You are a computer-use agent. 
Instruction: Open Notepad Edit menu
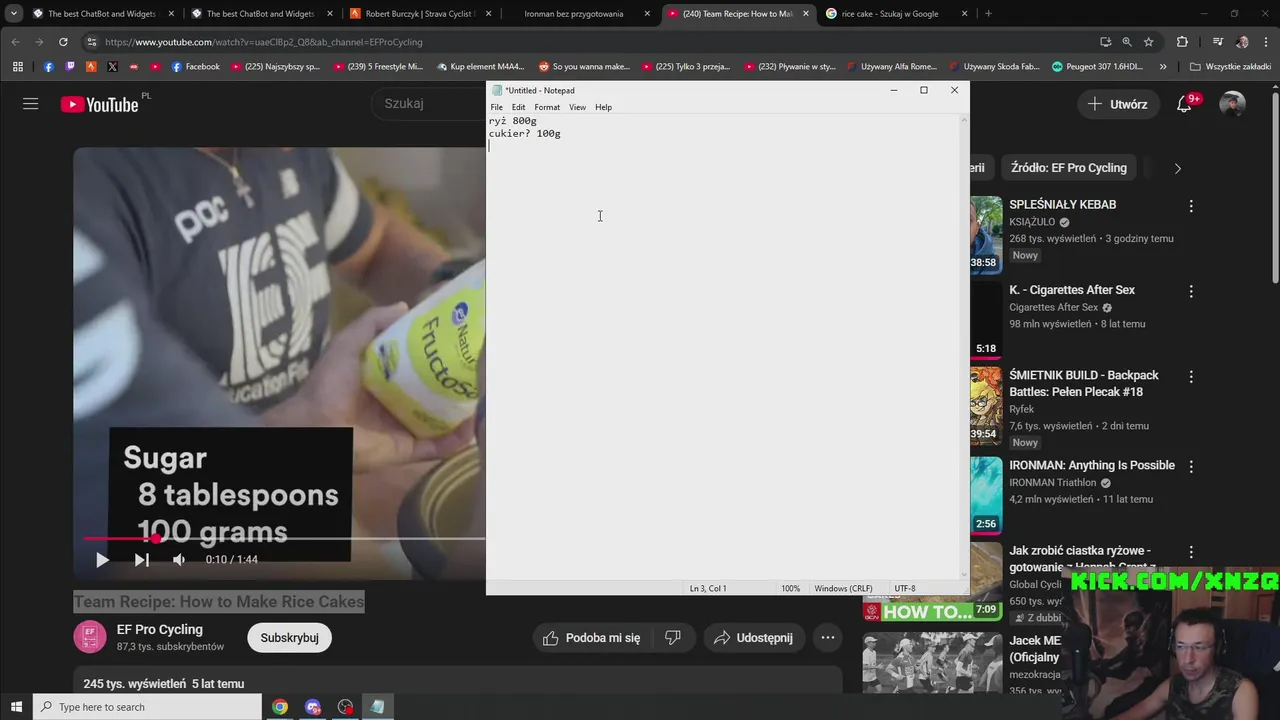point(518,107)
